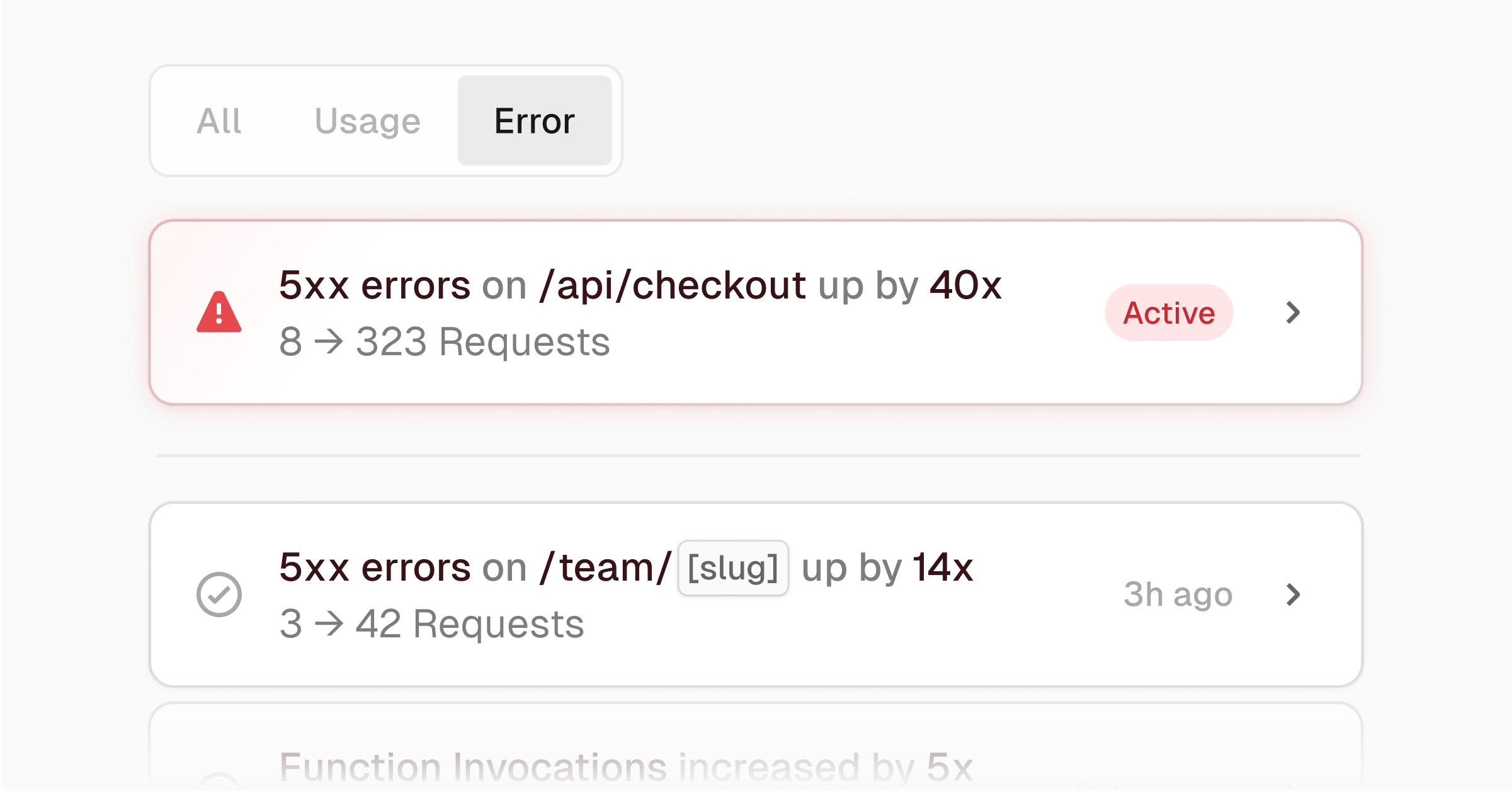Viewport: 1512px width, 791px height.
Task: Click the [slug] path parameter tag
Action: (733, 568)
